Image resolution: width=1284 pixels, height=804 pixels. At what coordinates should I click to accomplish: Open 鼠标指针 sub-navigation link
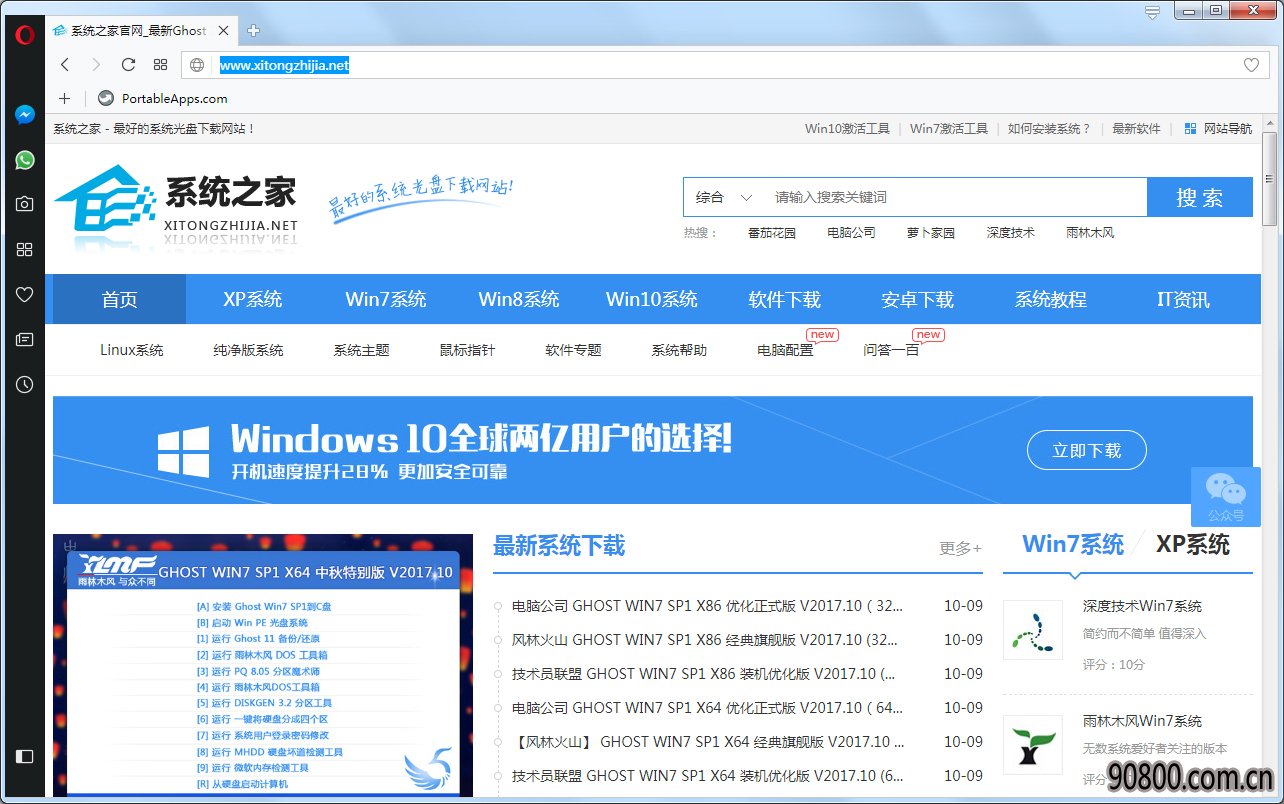[x=467, y=350]
